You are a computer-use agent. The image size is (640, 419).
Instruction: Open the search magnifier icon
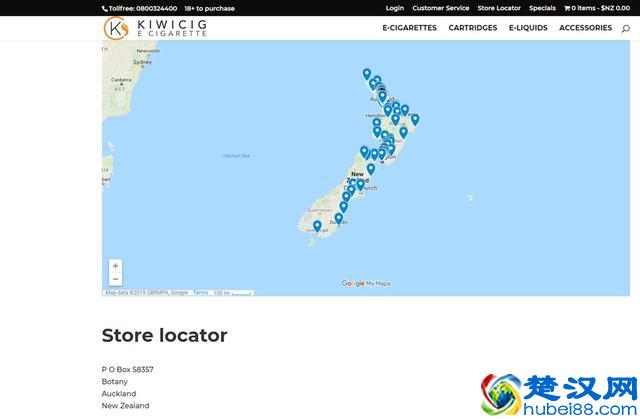pyautogui.click(x=626, y=28)
